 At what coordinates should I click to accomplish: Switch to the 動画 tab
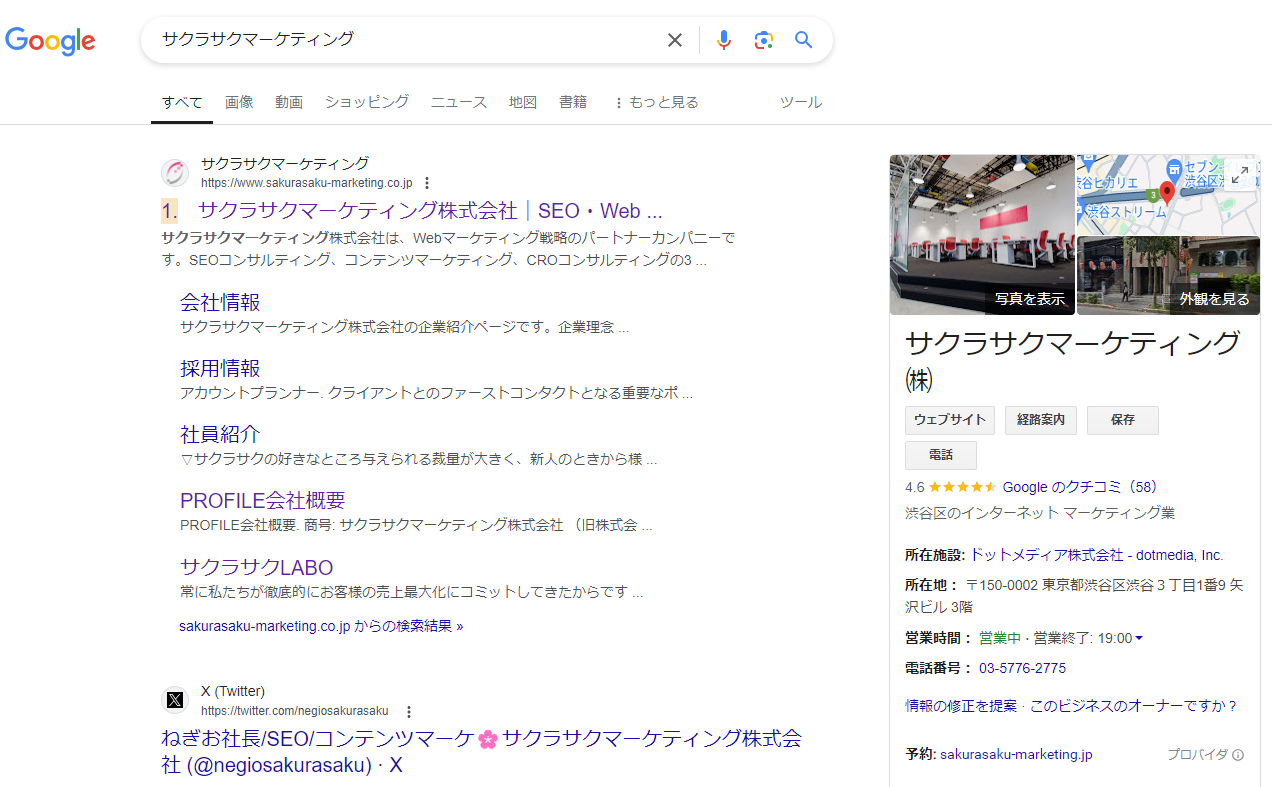point(289,102)
